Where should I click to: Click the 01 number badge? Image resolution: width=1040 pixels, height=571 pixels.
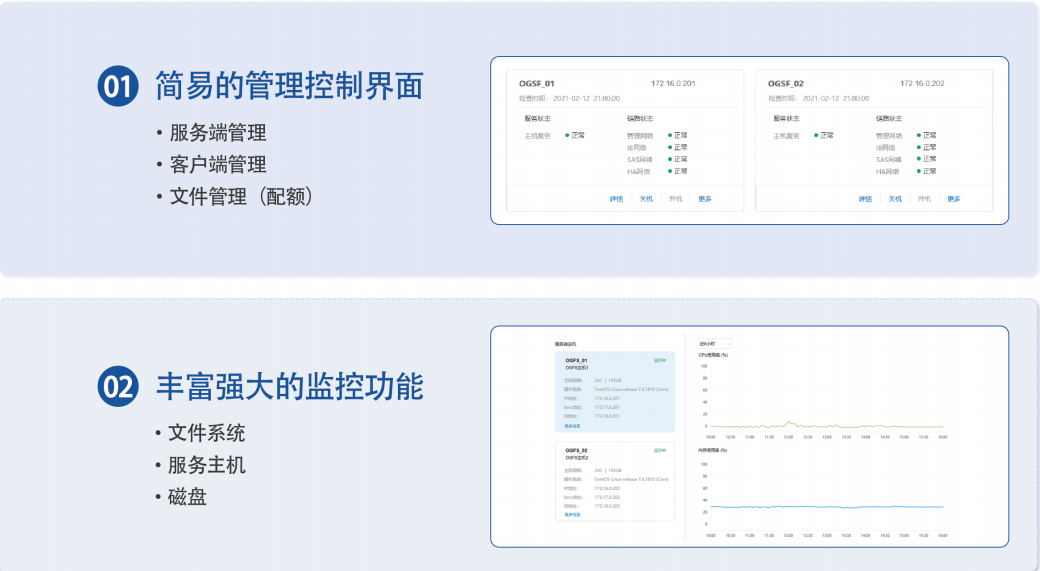pos(118,87)
